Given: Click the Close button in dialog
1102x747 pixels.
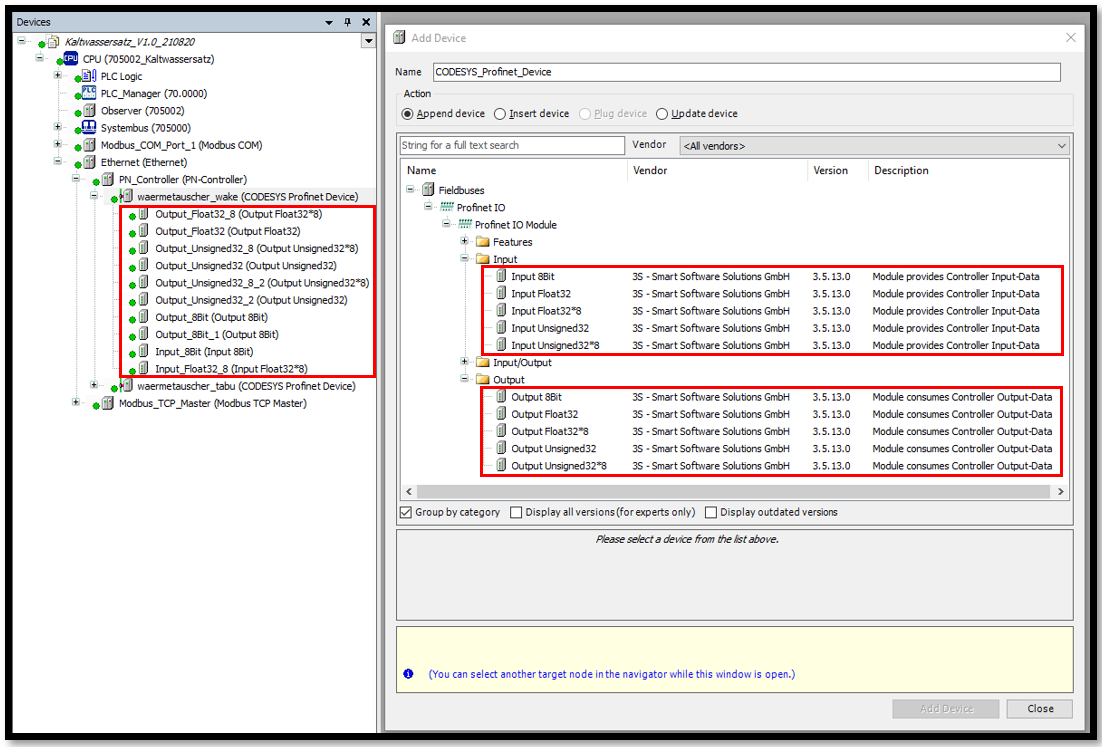Looking at the screenshot, I should click(x=1039, y=708).
